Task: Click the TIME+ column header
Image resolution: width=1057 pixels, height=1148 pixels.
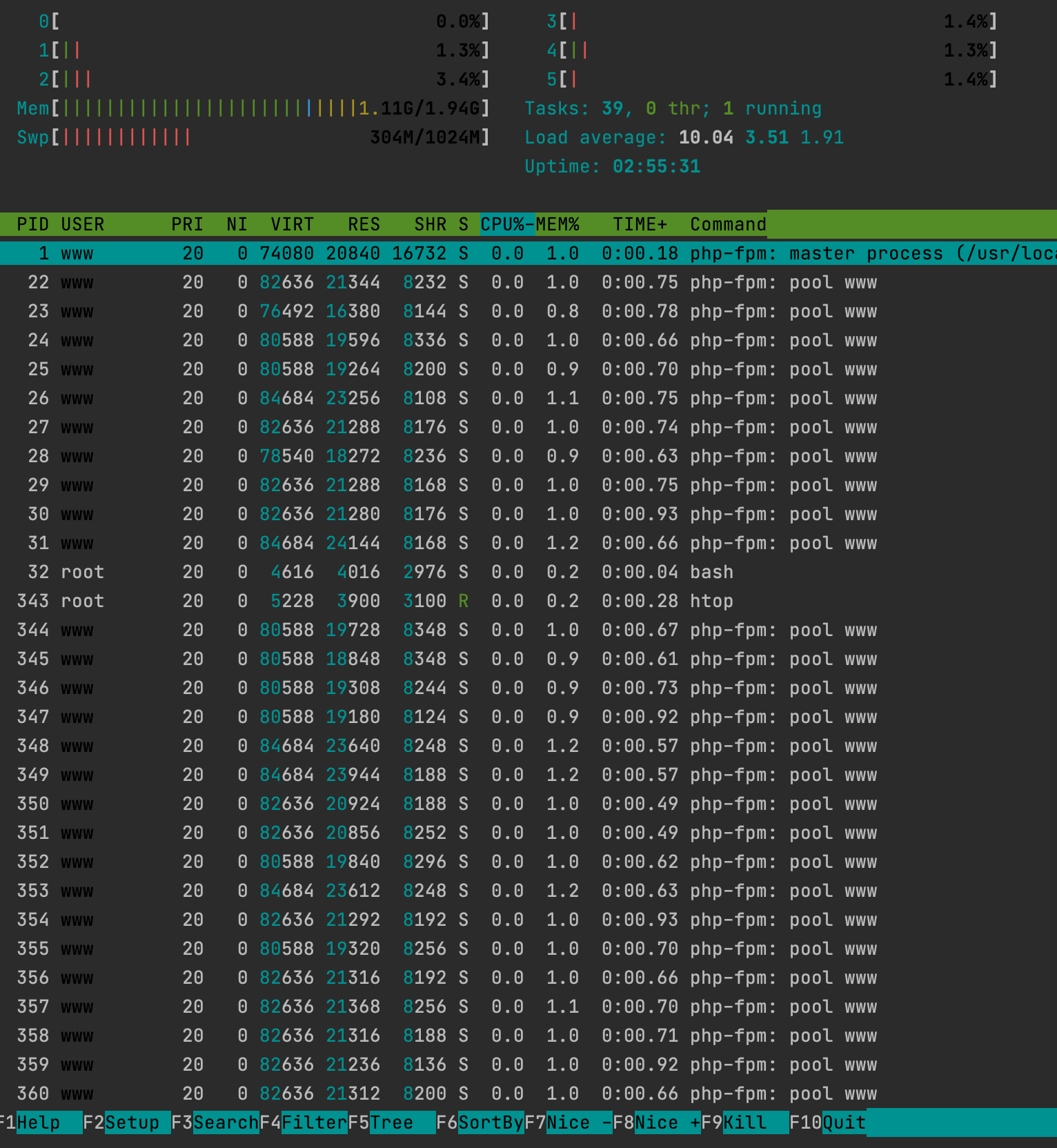Action: pos(640,224)
